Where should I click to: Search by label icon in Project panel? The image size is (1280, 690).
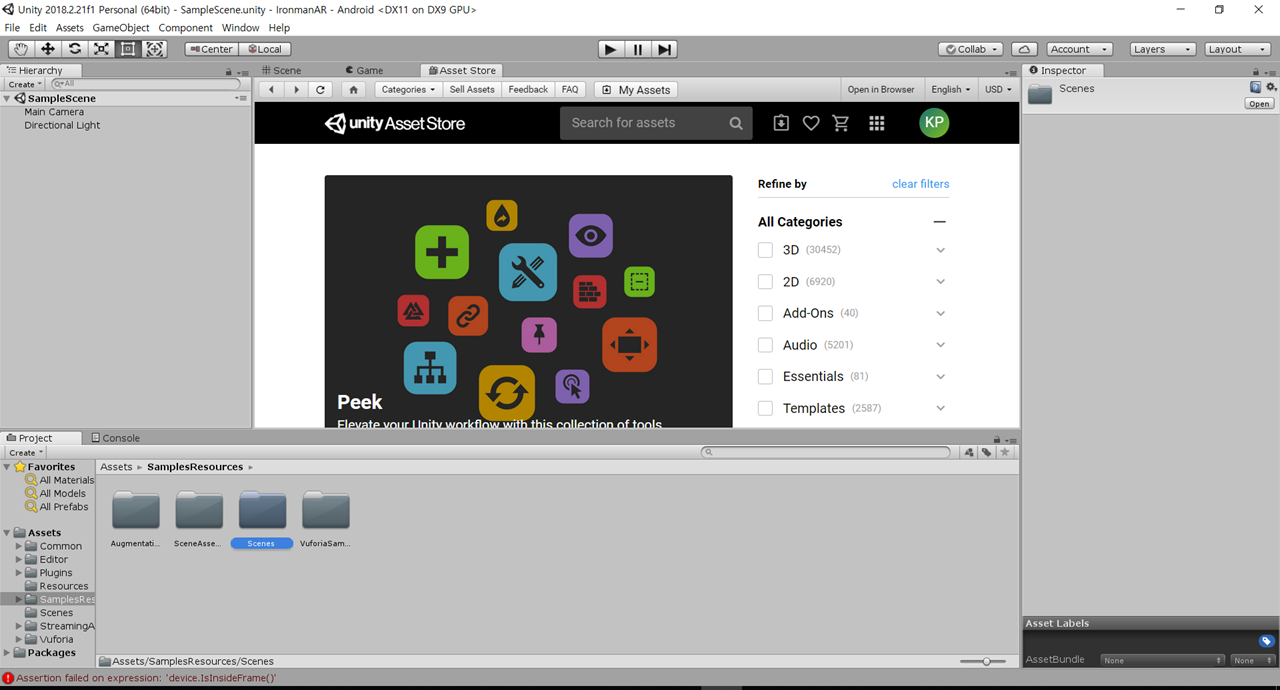pyautogui.click(x=987, y=452)
